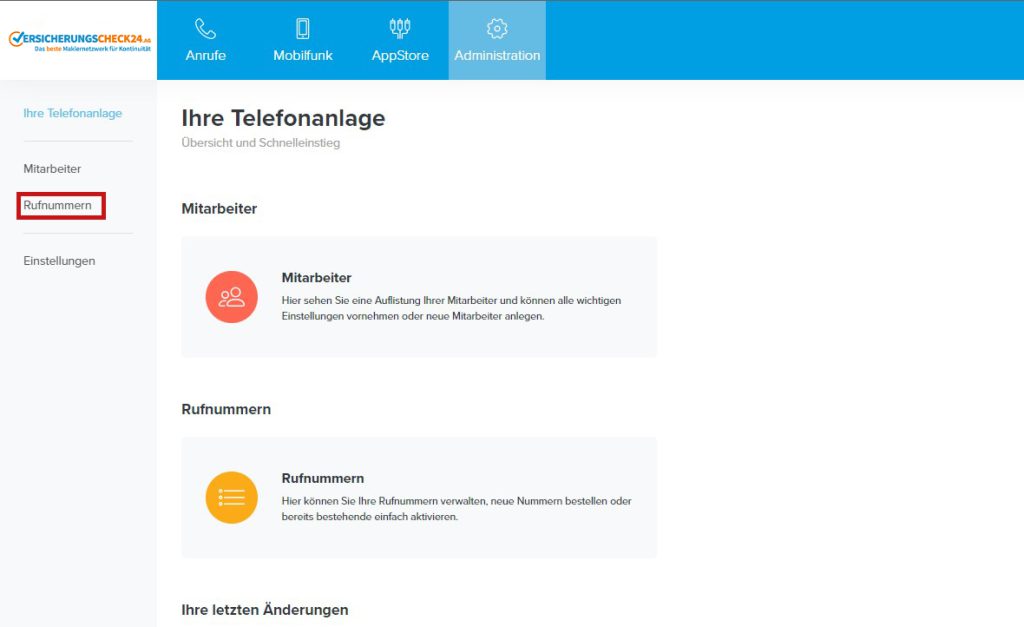Click the Rufnummern card description text
Screen dimensions: 1024x627
click(x=456, y=509)
